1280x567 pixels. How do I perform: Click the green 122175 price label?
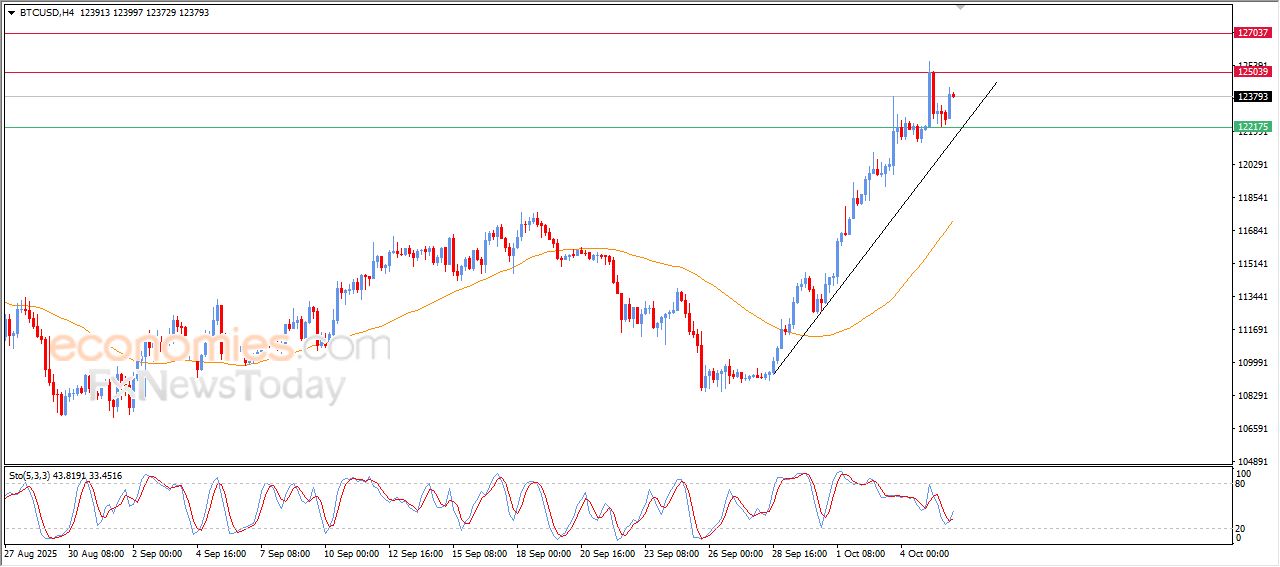pos(1253,127)
